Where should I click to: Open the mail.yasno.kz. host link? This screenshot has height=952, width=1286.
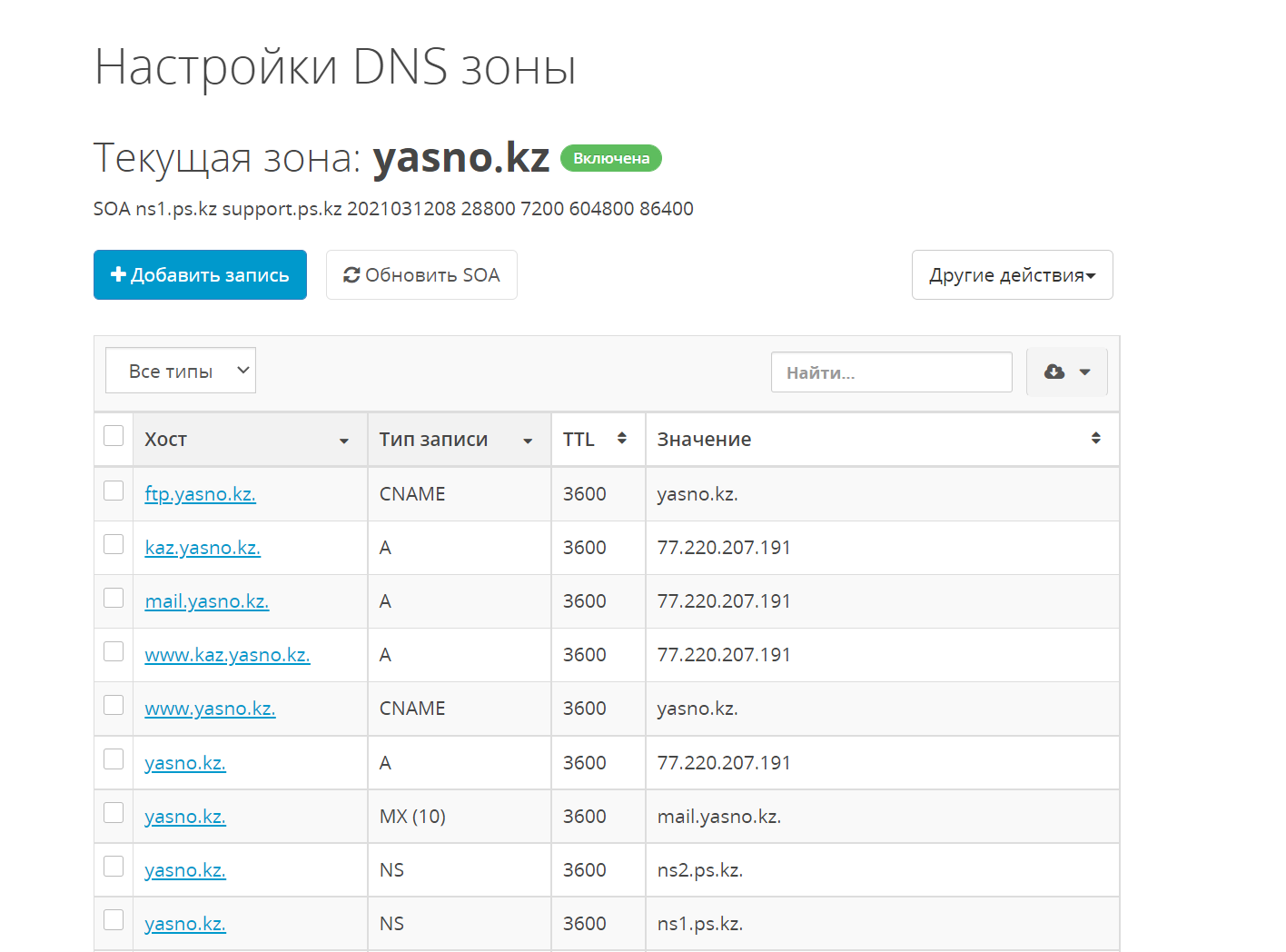point(206,601)
